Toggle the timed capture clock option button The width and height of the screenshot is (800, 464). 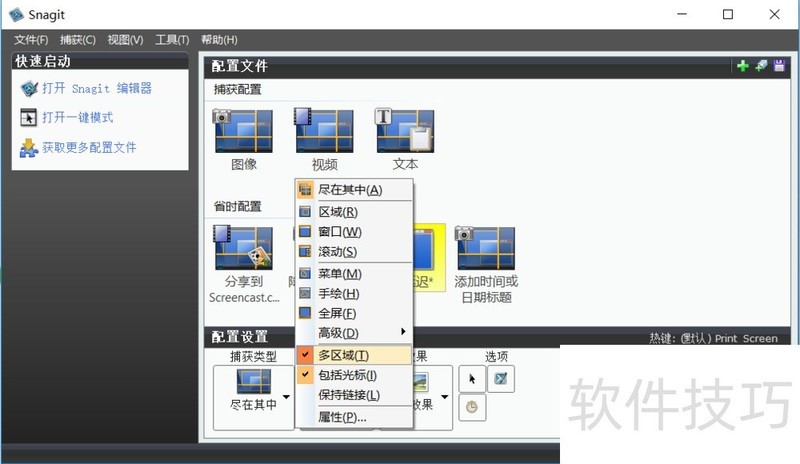pos(472,407)
